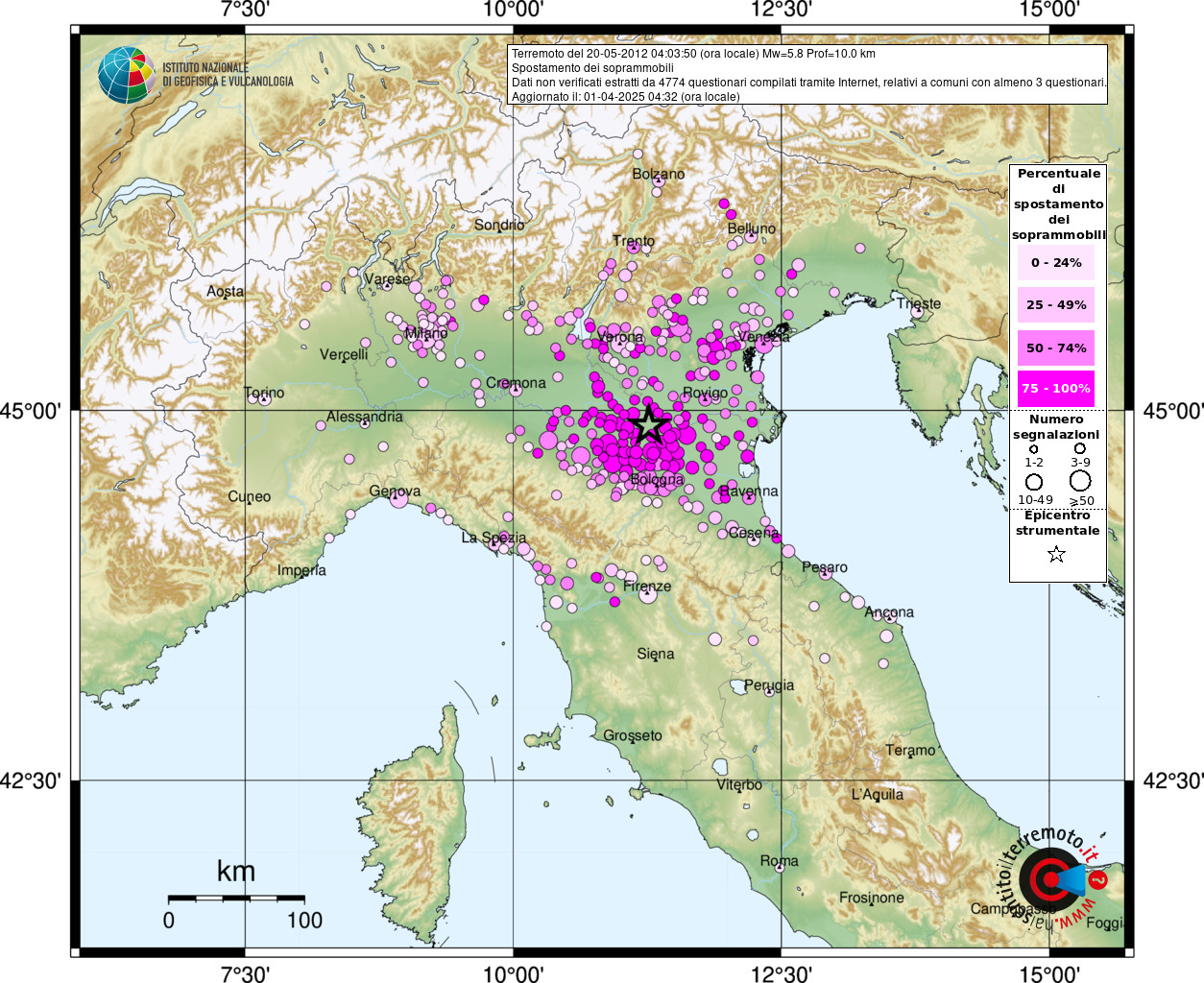This screenshot has width=1204, height=983.
Task: Click the Trieste city label
Action: [919, 303]
